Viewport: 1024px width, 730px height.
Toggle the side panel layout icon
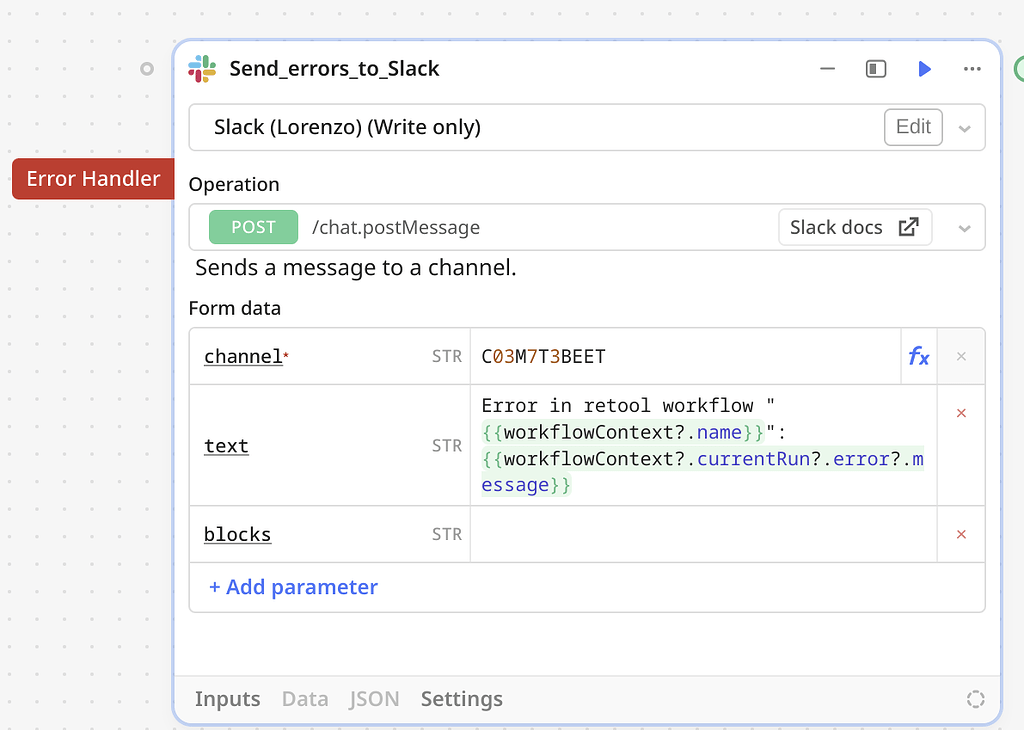pyautogui.click(x=875, y=69)
